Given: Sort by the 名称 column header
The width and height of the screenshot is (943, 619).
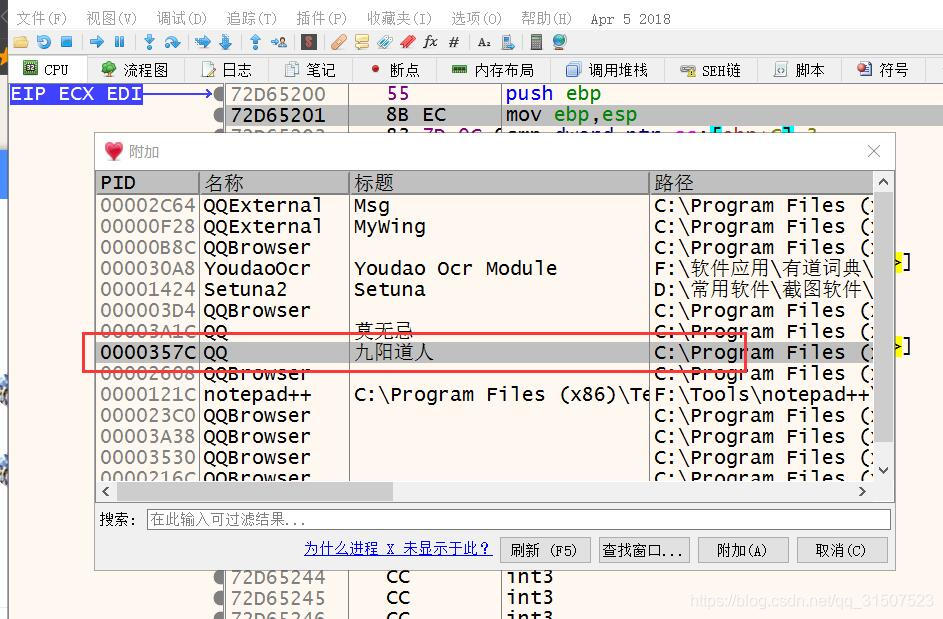Looking at the screenshot, I should [x=274, y=182].
